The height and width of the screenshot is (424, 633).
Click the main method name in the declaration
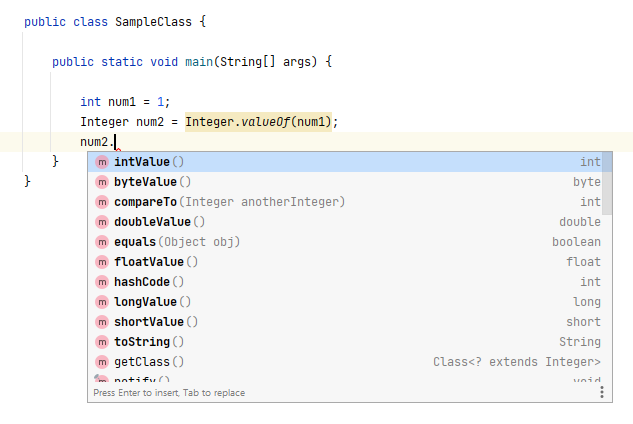[x=225, y=62]
